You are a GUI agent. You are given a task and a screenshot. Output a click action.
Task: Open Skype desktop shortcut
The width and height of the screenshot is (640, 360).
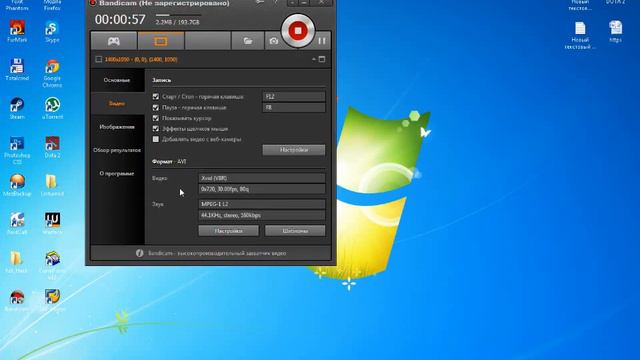click(x=52, y=31)
